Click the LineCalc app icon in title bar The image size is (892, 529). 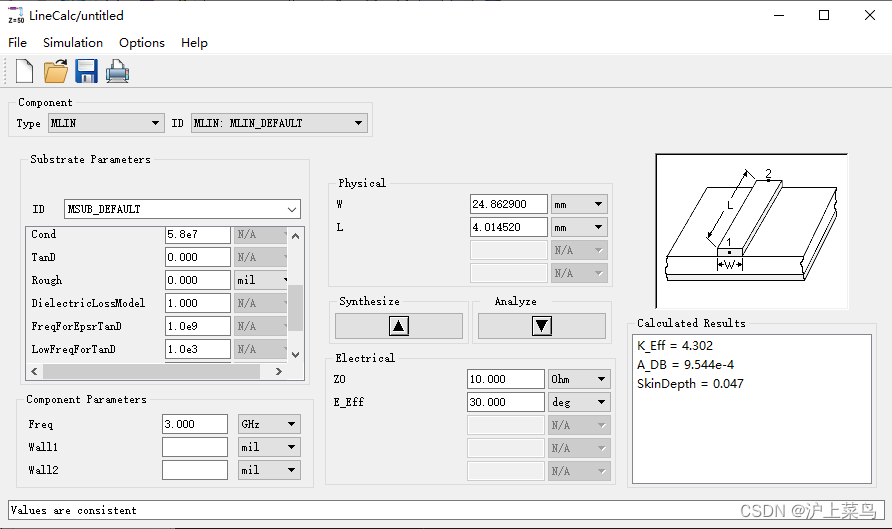click(15, 15)
